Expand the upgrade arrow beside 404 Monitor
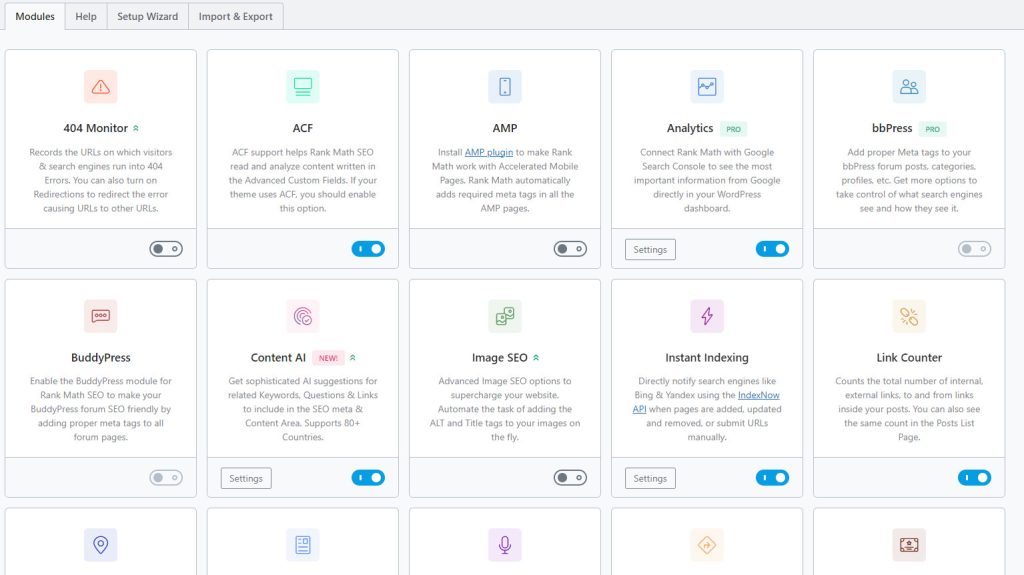Viewport: 1024px width, 575px height. click(x=136, y=129)
